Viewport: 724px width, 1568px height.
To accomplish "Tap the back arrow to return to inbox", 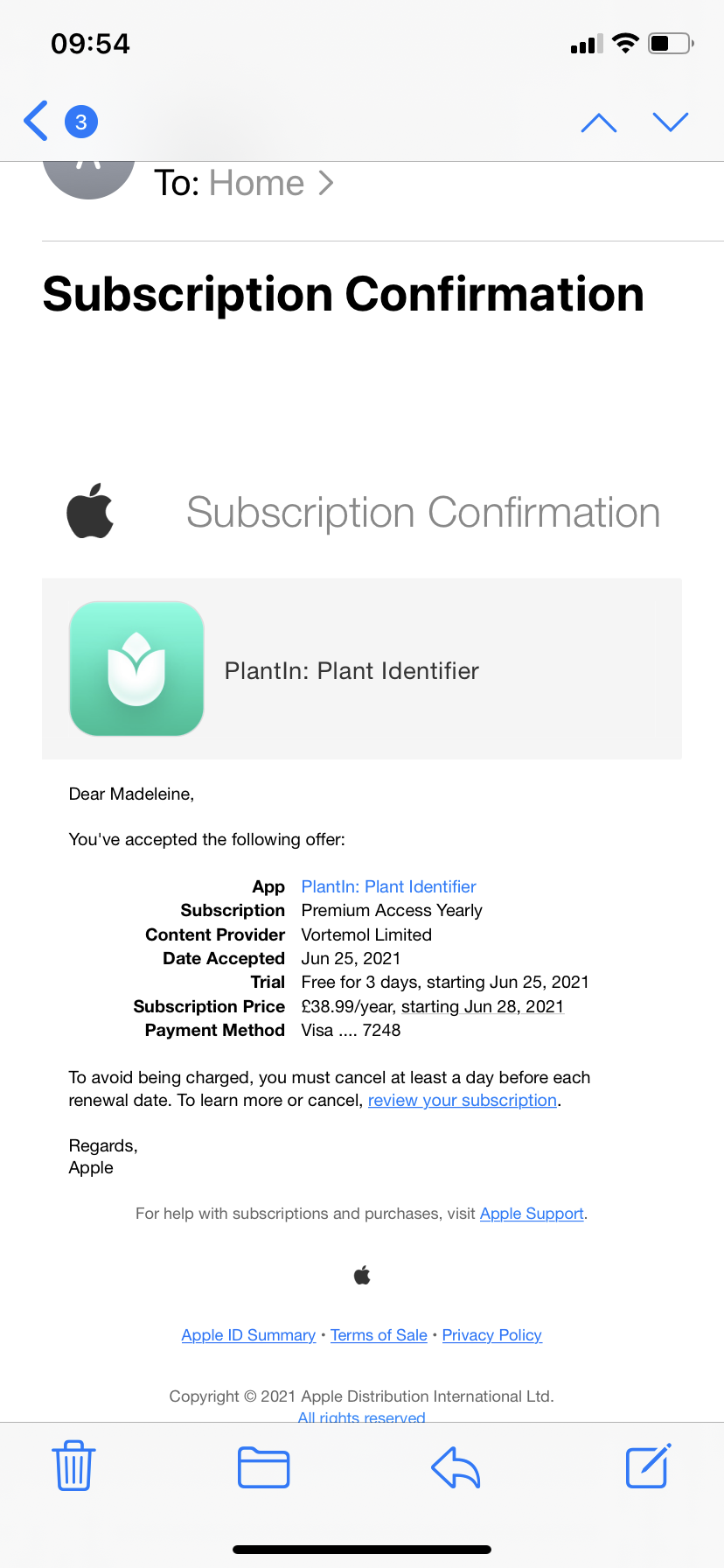I will click(x=36, y=121).
